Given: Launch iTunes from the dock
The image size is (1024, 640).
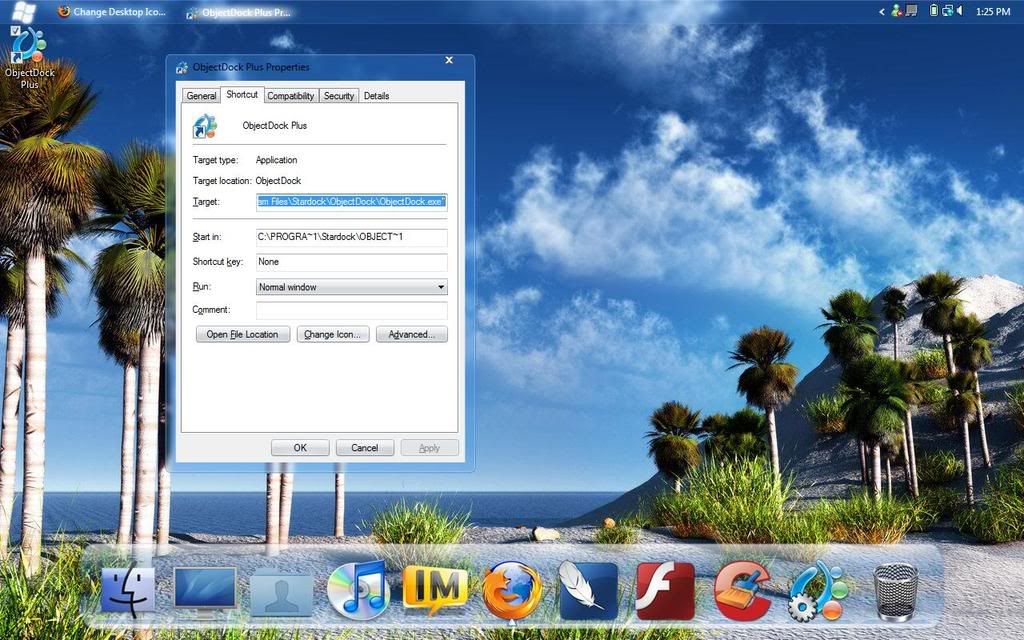Looking at the screenshot, I should [359, 590].
